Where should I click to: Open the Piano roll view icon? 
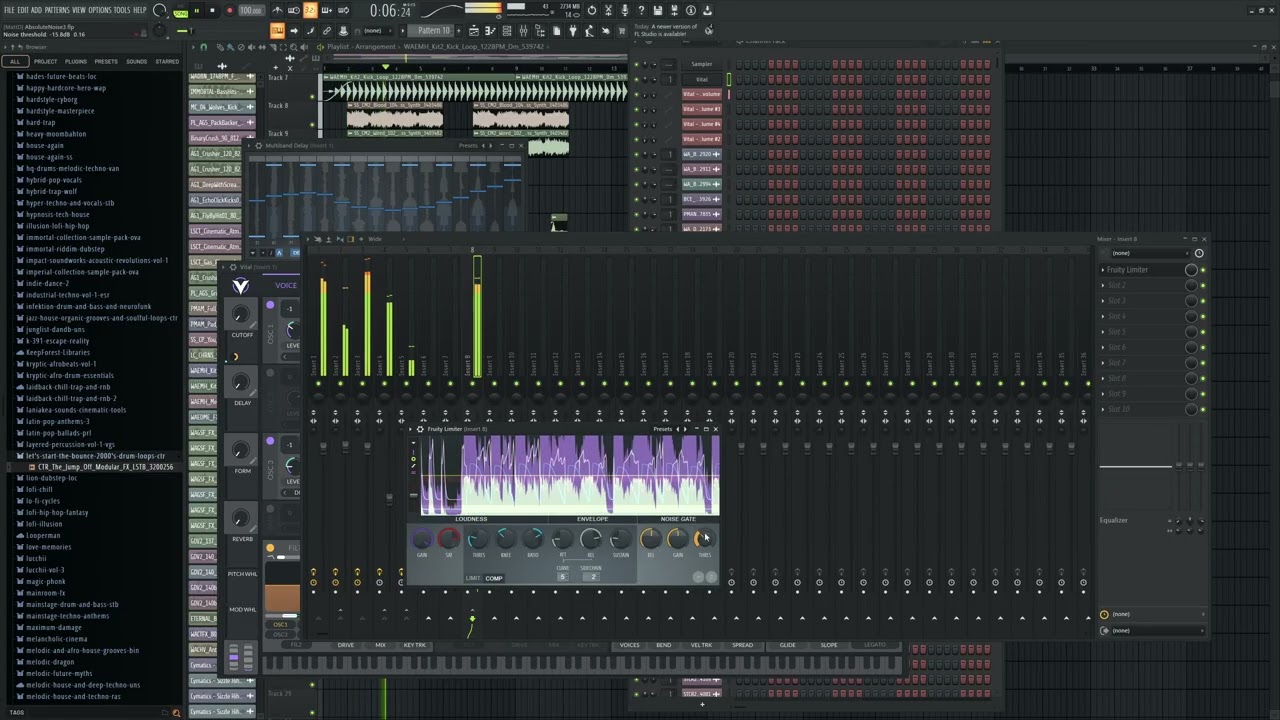pos(488,30)
